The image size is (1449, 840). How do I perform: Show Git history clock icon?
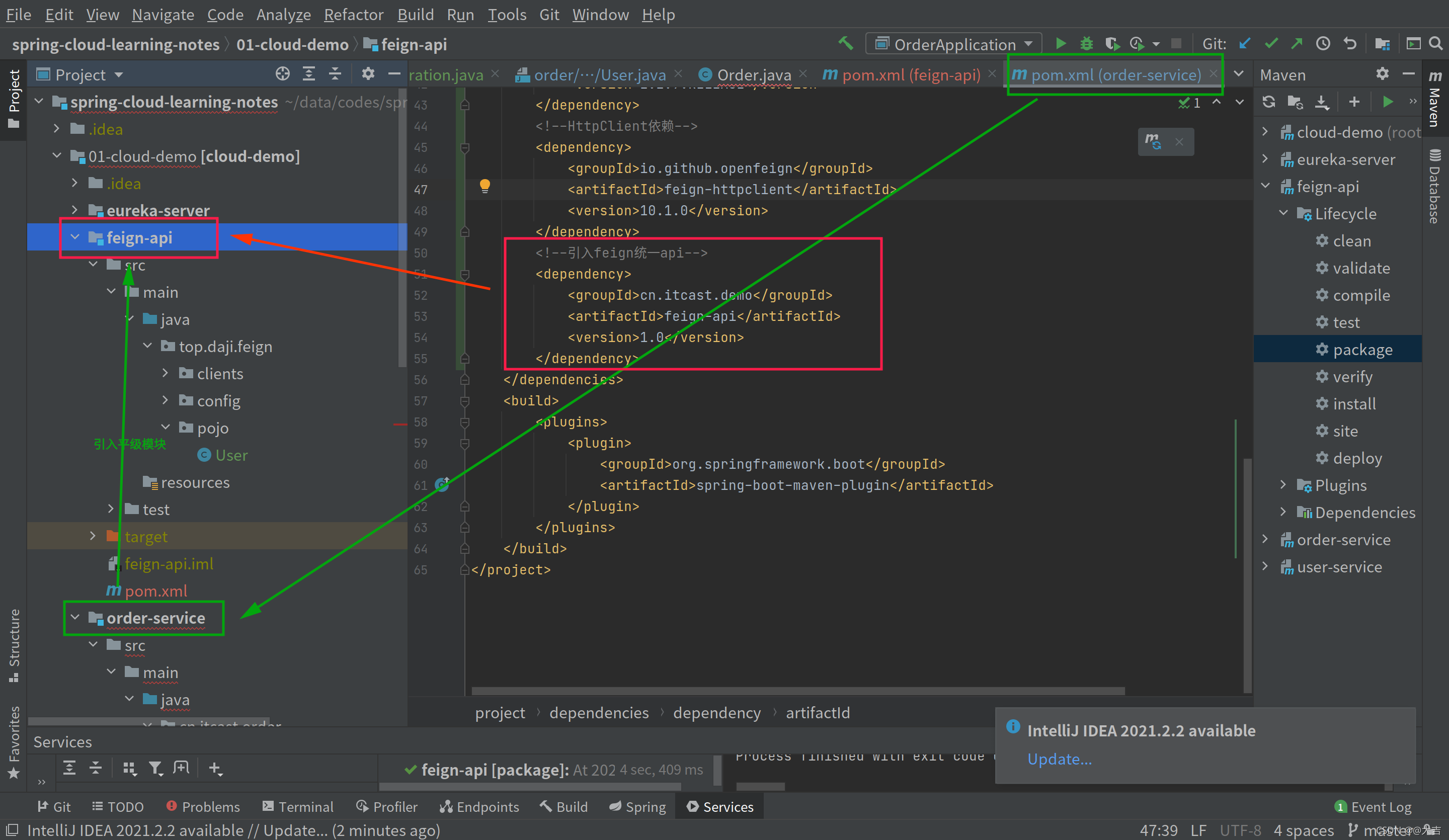point(1323,44)
